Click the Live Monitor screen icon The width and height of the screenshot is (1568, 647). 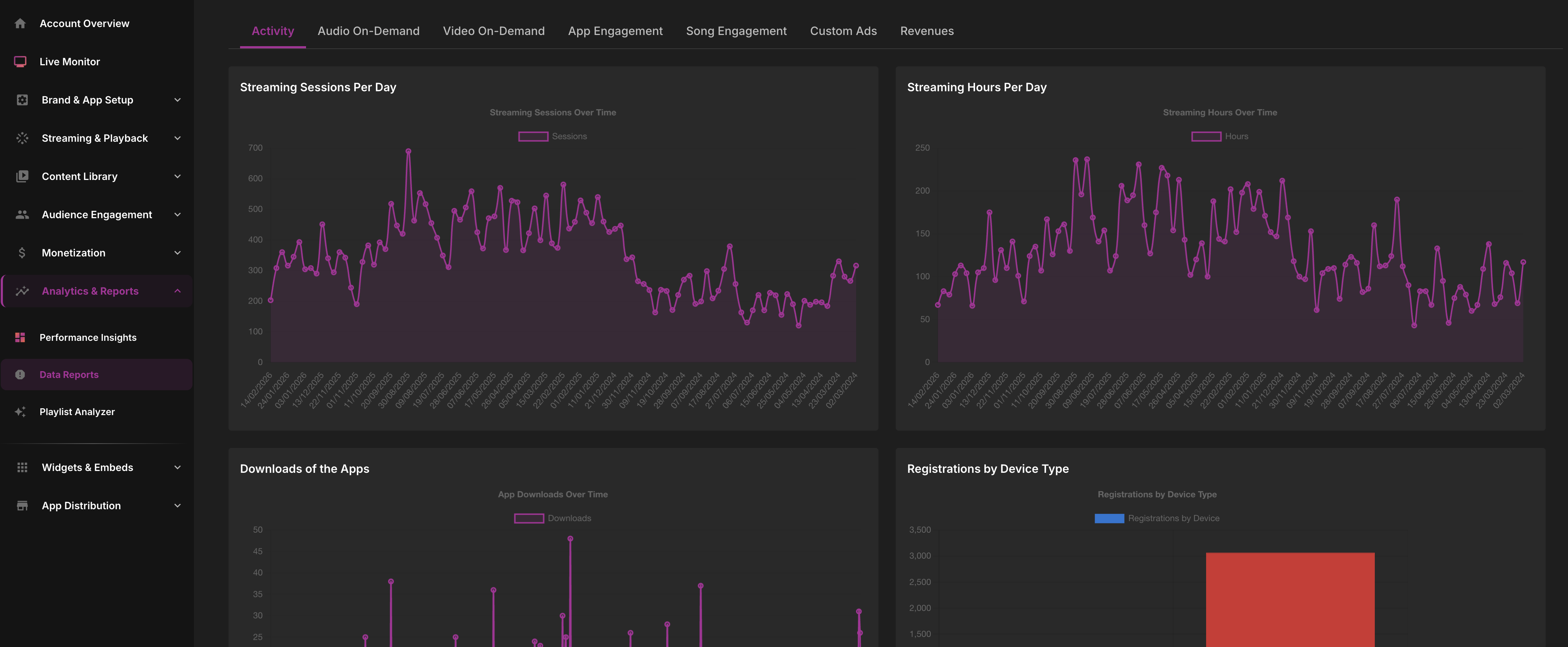(20, 62)
